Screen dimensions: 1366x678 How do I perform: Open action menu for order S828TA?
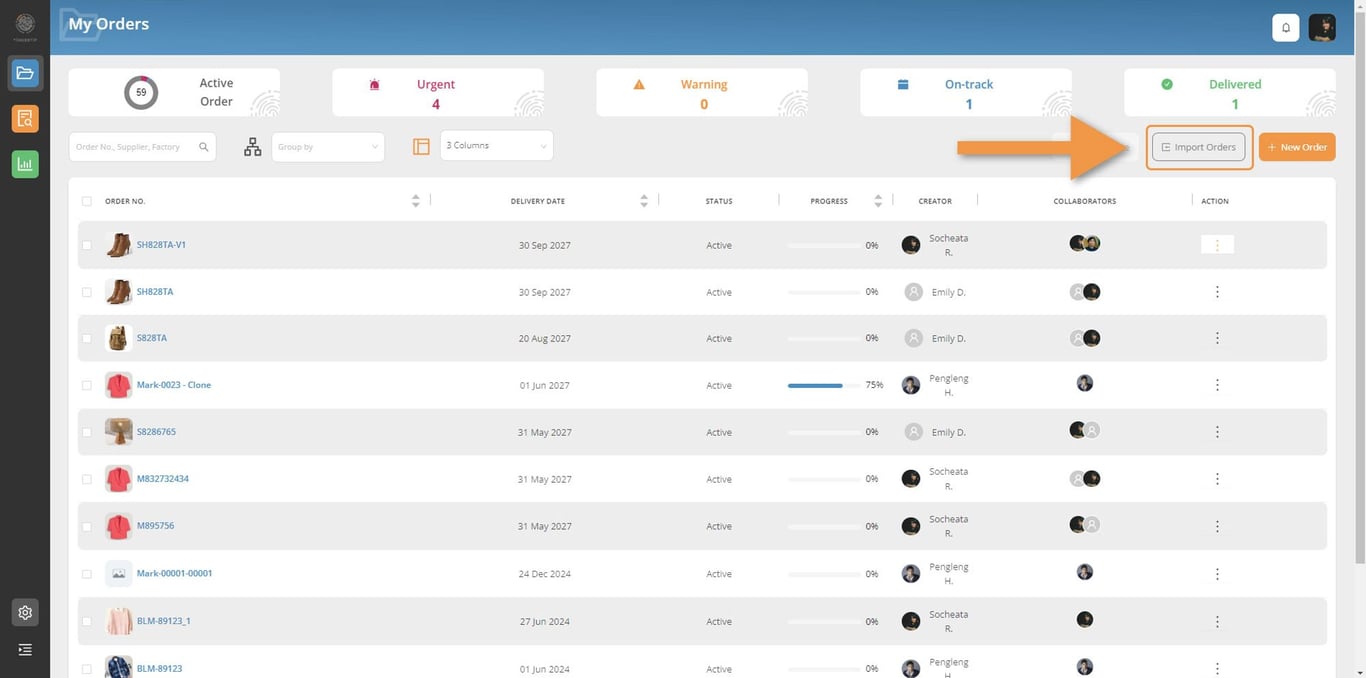(x=1217, y=338)
